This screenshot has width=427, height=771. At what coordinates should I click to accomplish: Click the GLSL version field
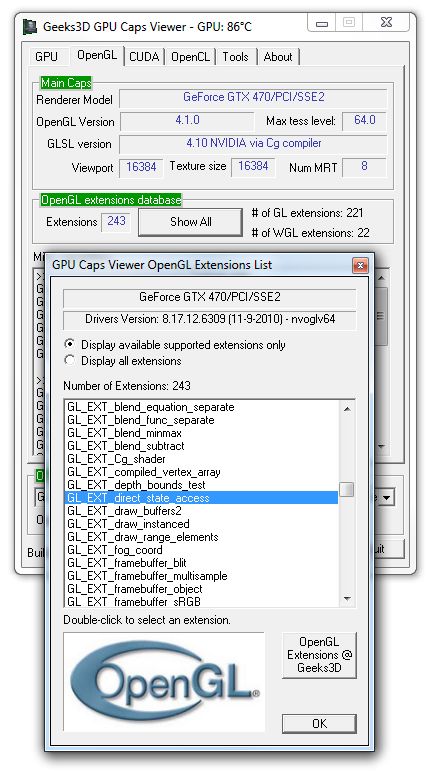(x=253, y=144)
